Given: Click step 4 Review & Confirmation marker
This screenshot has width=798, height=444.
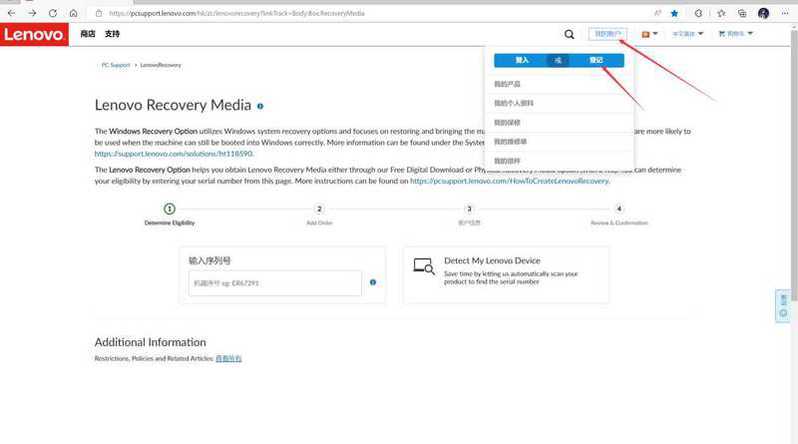Looking at the screenshot, I should 619,209.
